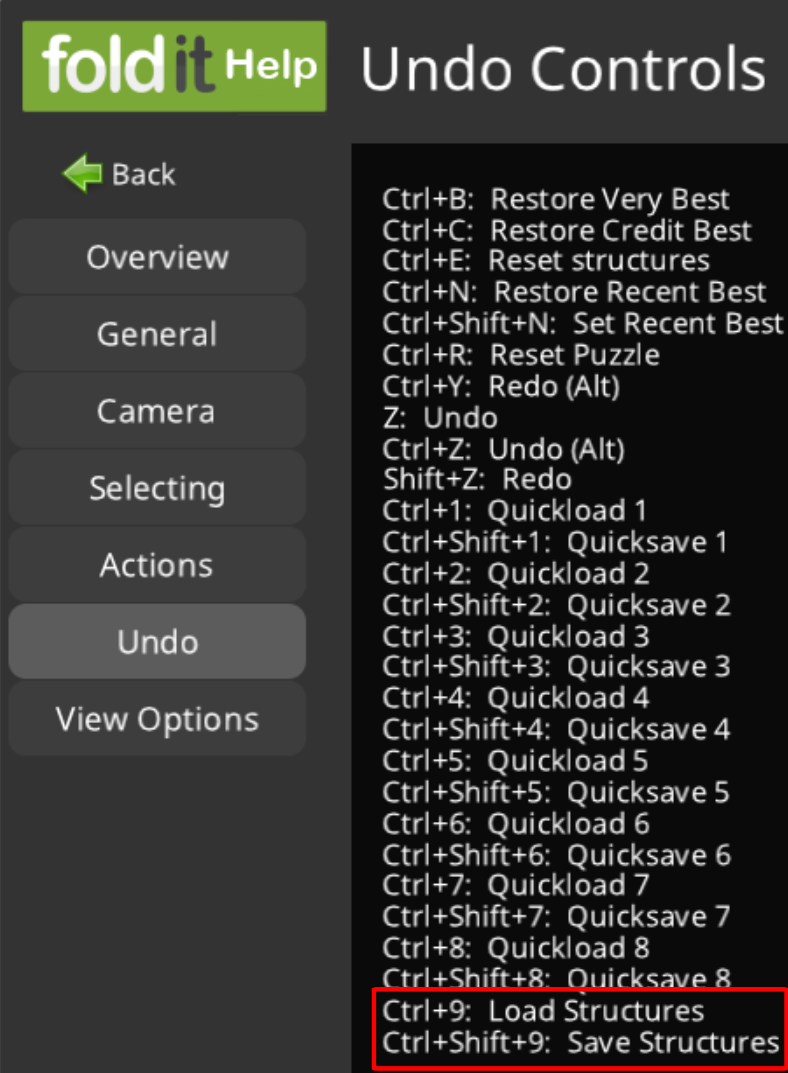Image resolution: width=788 pixels, height=1073 pixels.
Task: Select the Reset Puzzle shortcut line
Action: click(521, 355)
